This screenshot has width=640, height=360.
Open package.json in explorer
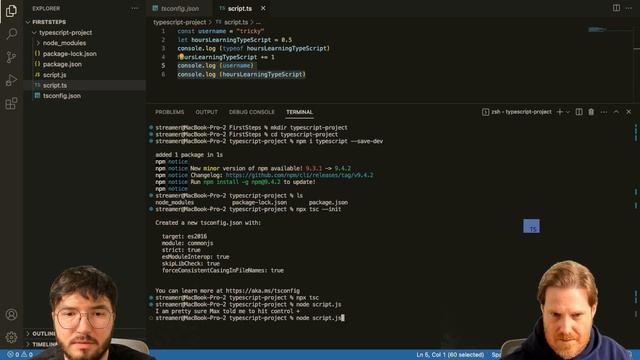click(x=85, y=64)
